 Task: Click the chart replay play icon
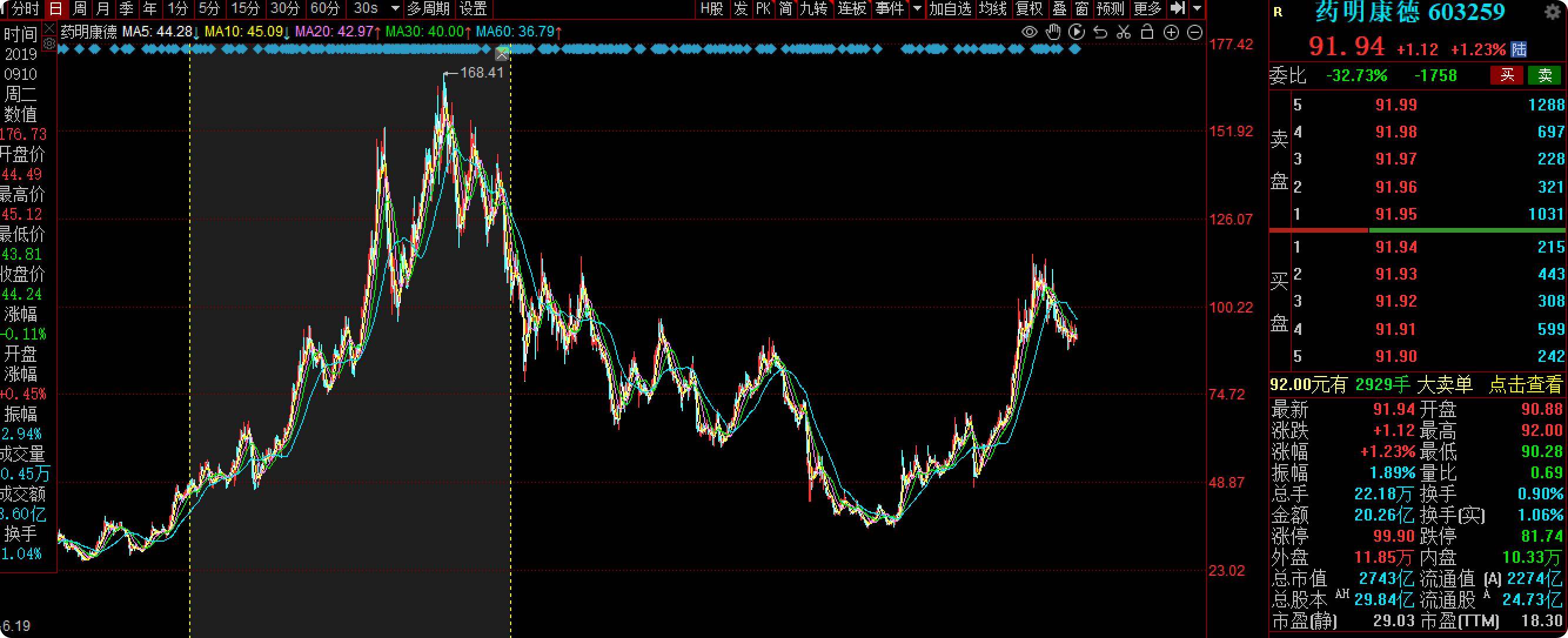click(1076, 32)
